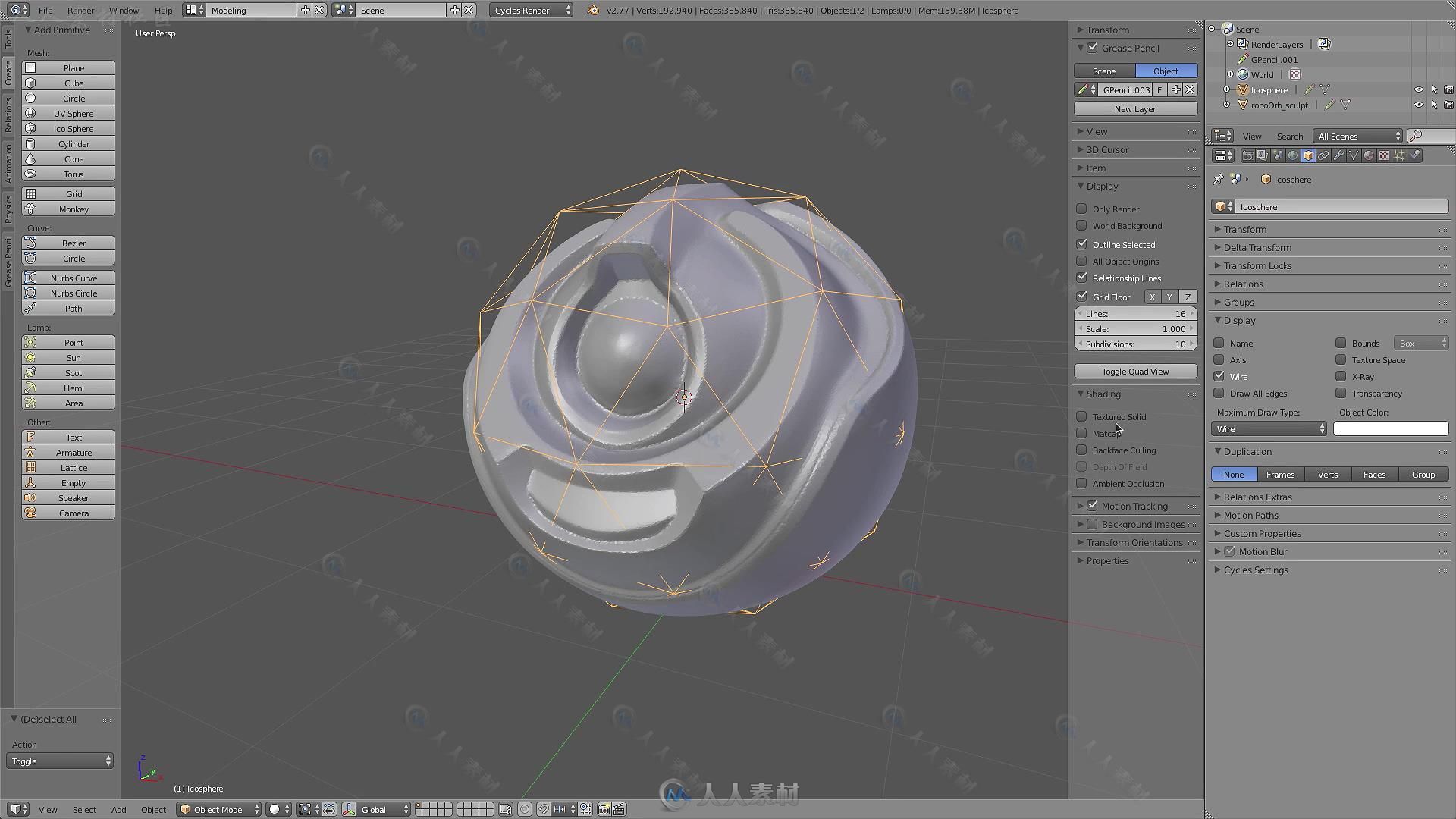Delete Grease Pencil datablock X icon
The height and width of the screenshot is (819, 1456).
pos(1190,89)
